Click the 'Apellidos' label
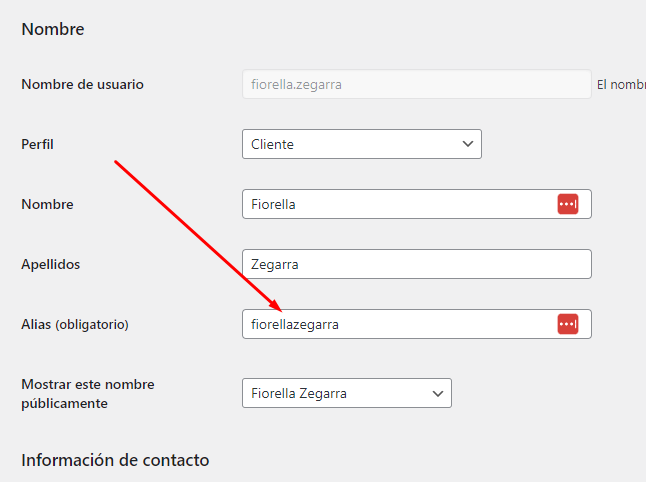Screen dimensions: 646x482 [50, 264]
